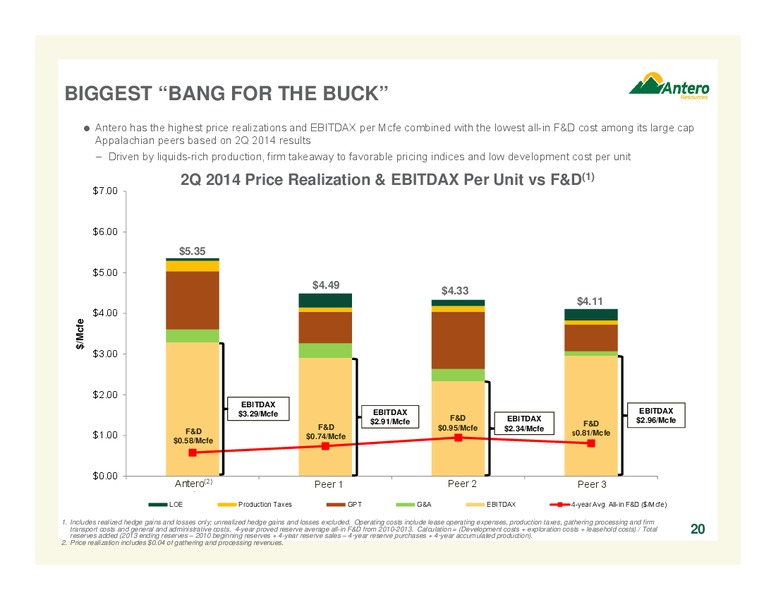Click the F&D $0.58/Mcfe label
This screenshot has width=776, height=600.
[x=193, y=436]
